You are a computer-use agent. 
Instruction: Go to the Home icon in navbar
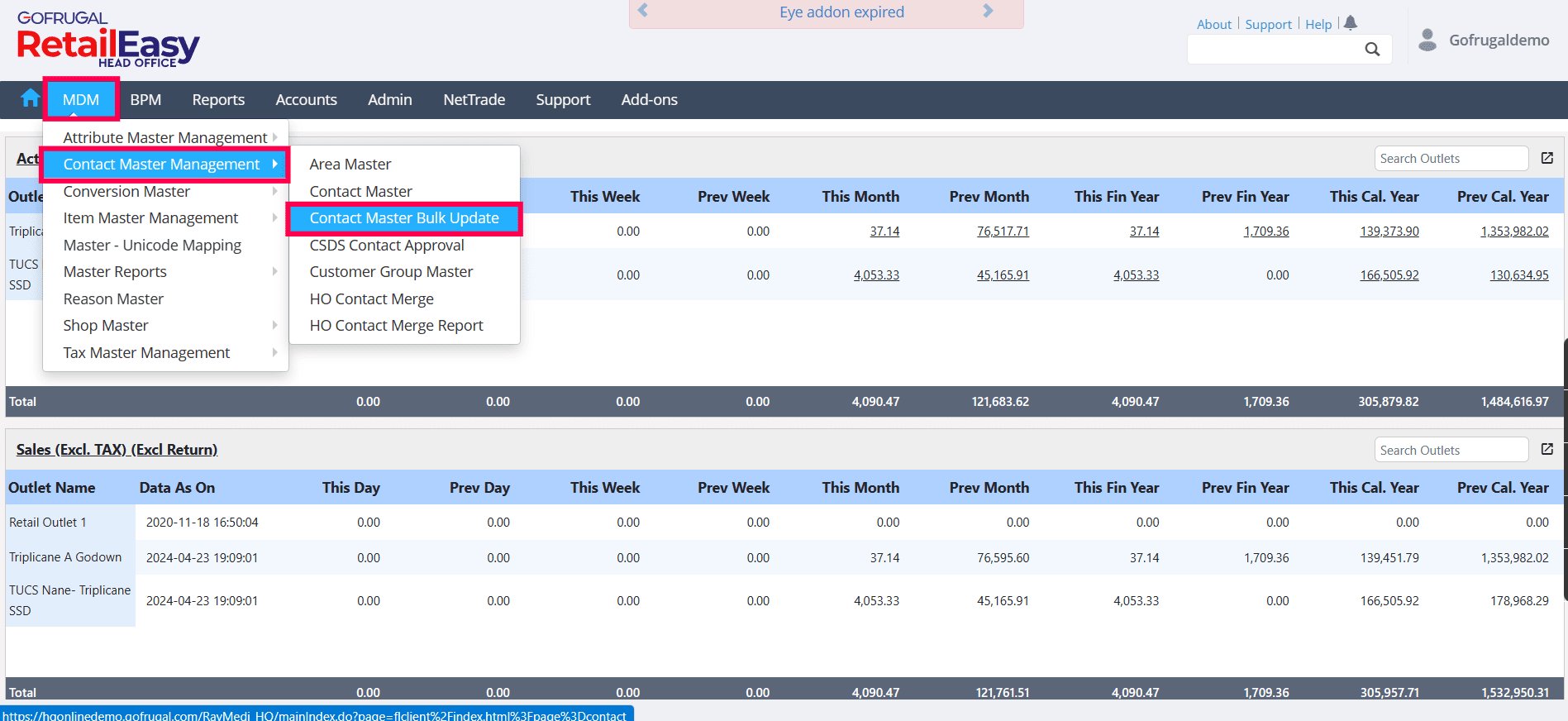[31, 99]
